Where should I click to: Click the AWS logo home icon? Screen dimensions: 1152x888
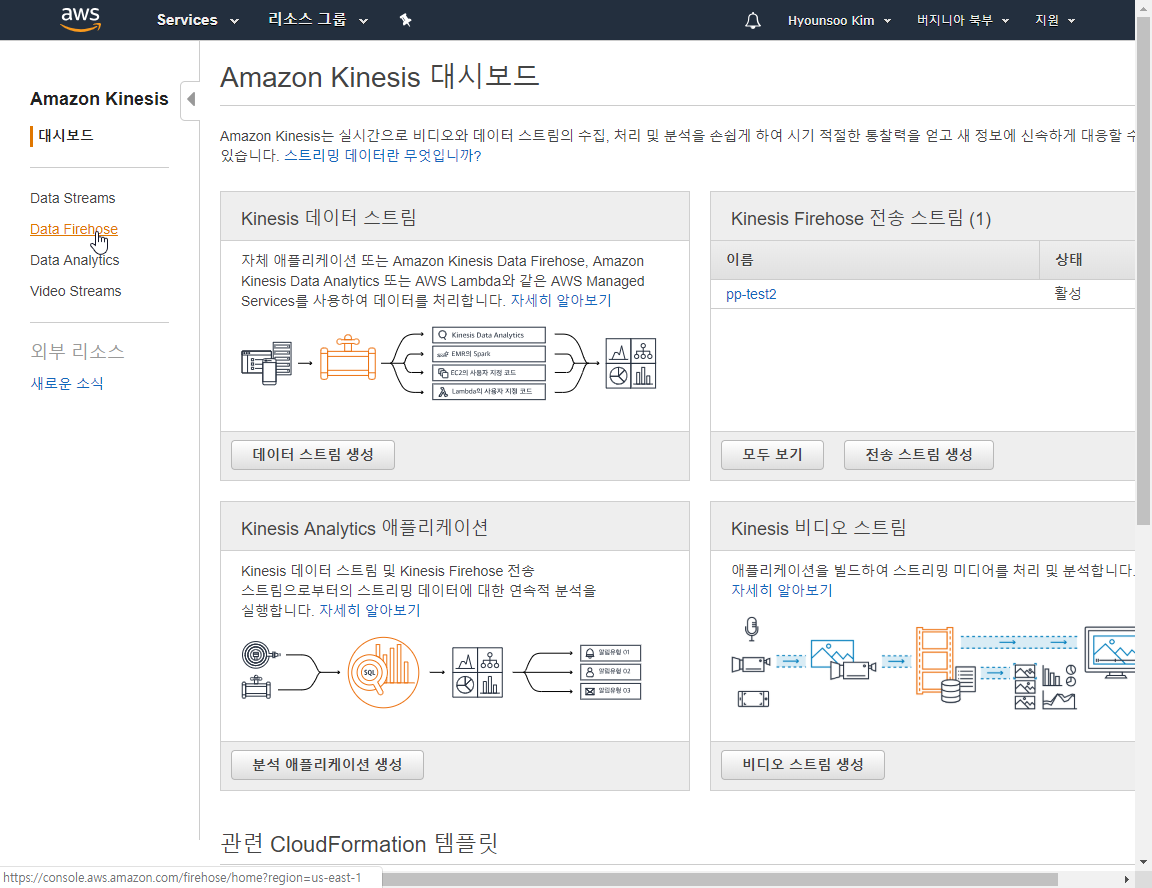(81, 20)
